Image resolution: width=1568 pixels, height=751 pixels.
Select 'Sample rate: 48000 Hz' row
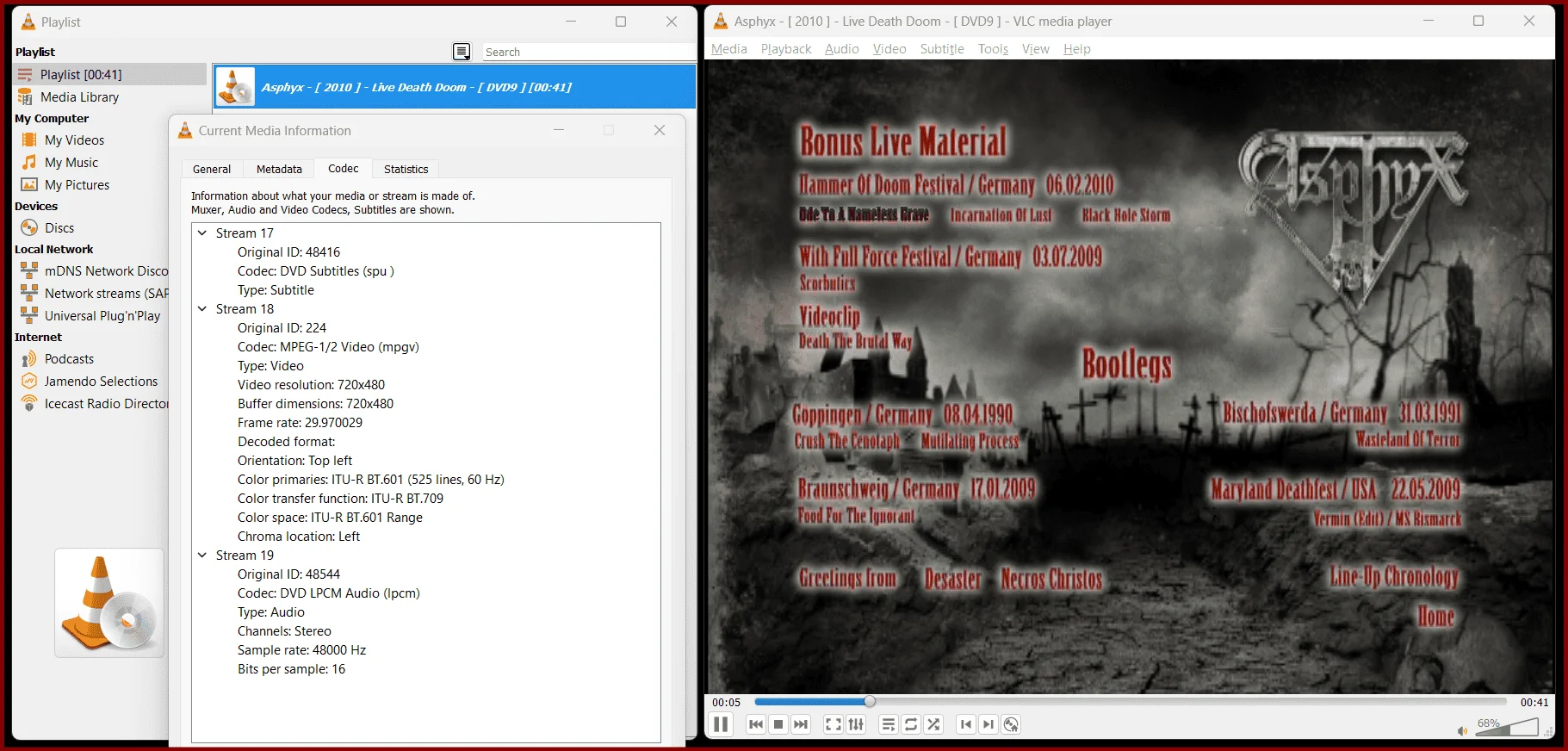(x=301, y=650)
